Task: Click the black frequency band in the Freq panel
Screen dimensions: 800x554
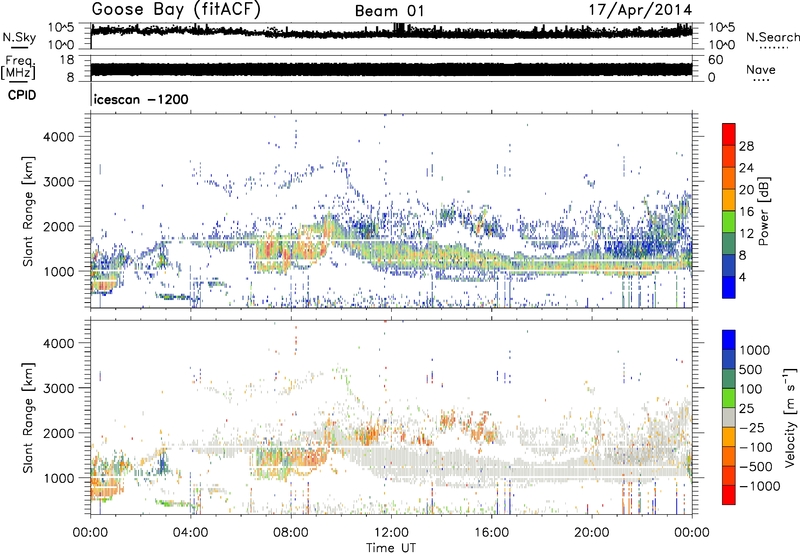Action: point(391,69)
